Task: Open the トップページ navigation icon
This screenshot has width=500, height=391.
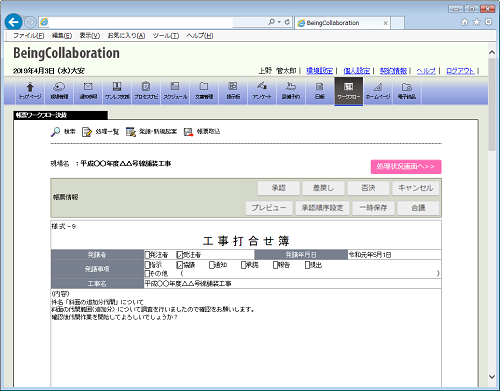Action: tap(30, 91)
